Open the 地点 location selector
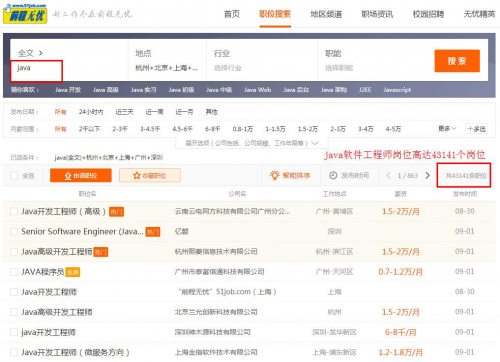Screen dimensions: 500x362 (x=167, y=60)
